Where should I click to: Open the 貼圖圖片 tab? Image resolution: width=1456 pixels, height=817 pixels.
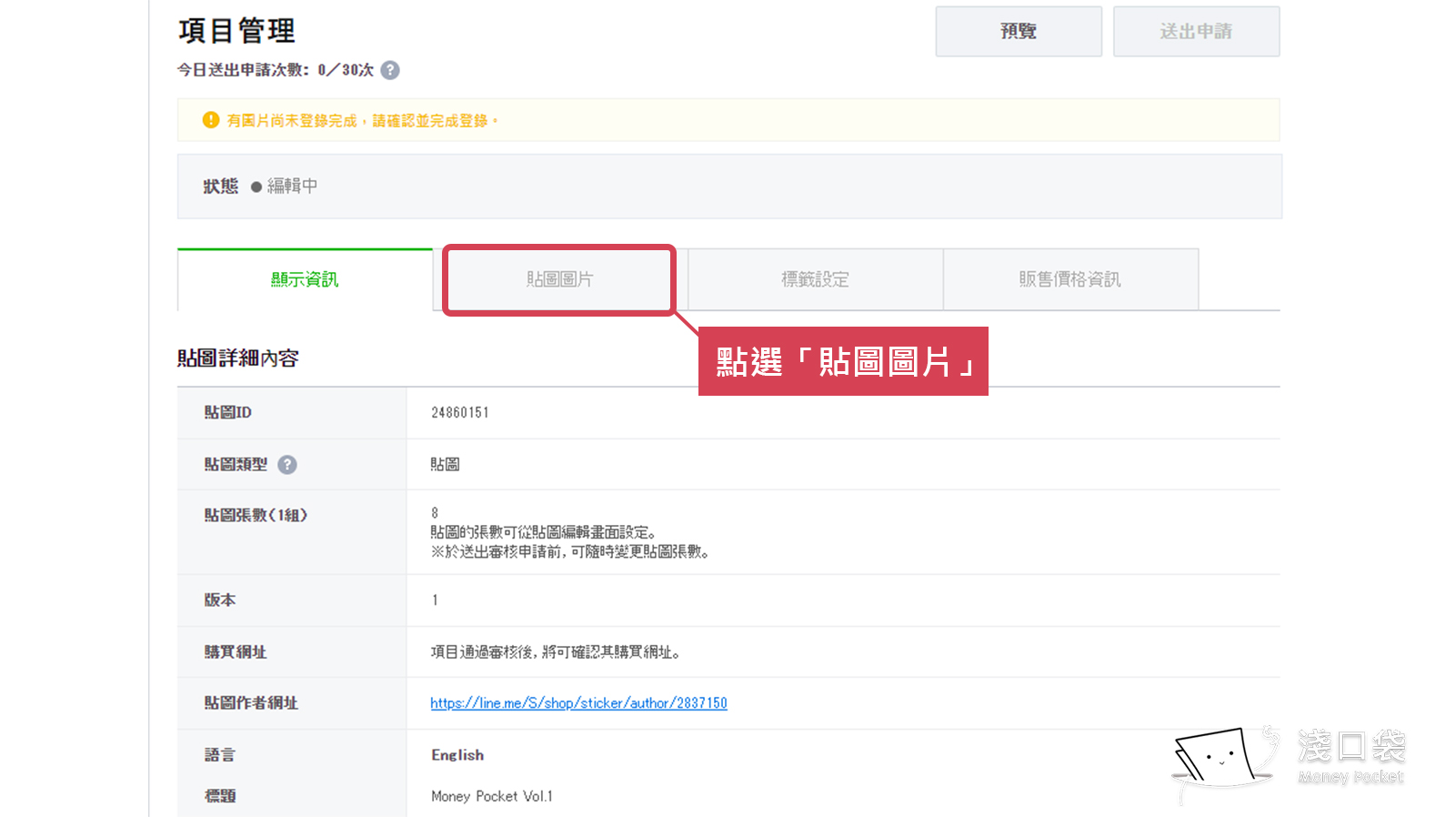(x=559, y=279)
